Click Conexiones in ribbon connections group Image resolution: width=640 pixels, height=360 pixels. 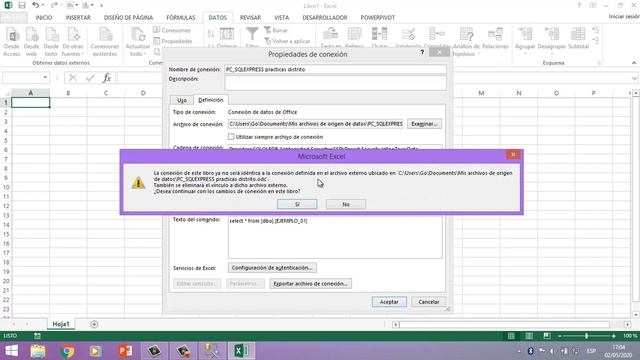(172, 30)
